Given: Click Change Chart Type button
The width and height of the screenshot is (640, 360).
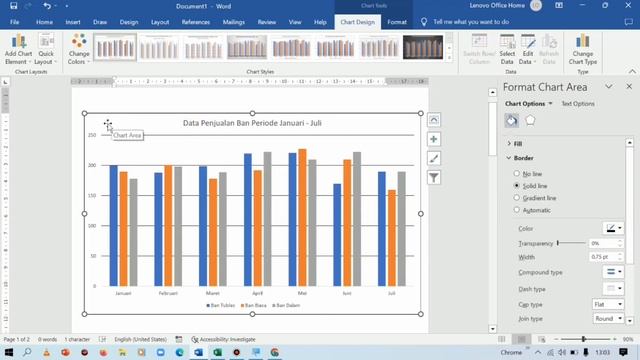Looking at the screenshot, I should tap(582, 49).
